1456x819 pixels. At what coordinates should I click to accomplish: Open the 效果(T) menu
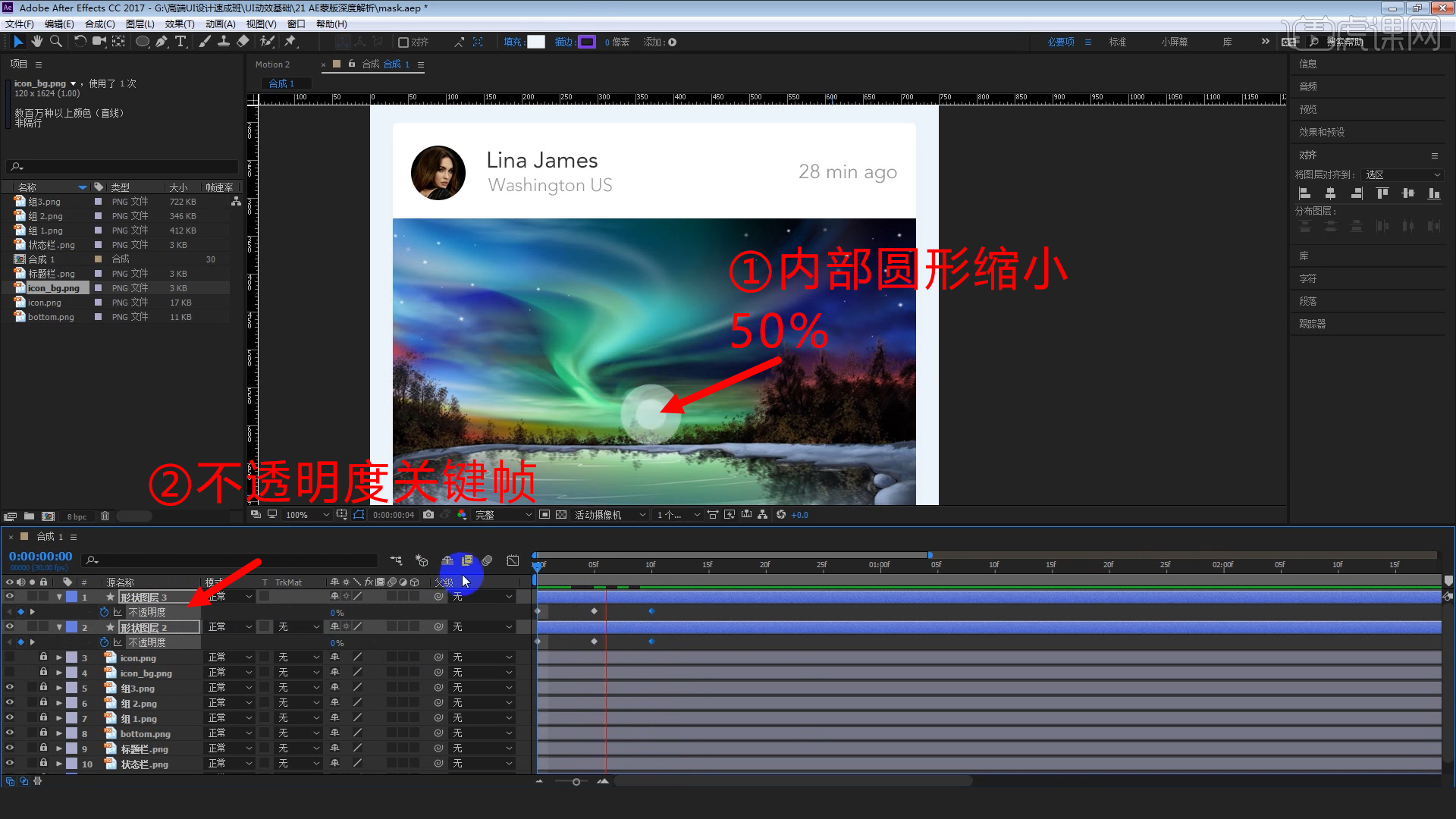click(180, 24)
